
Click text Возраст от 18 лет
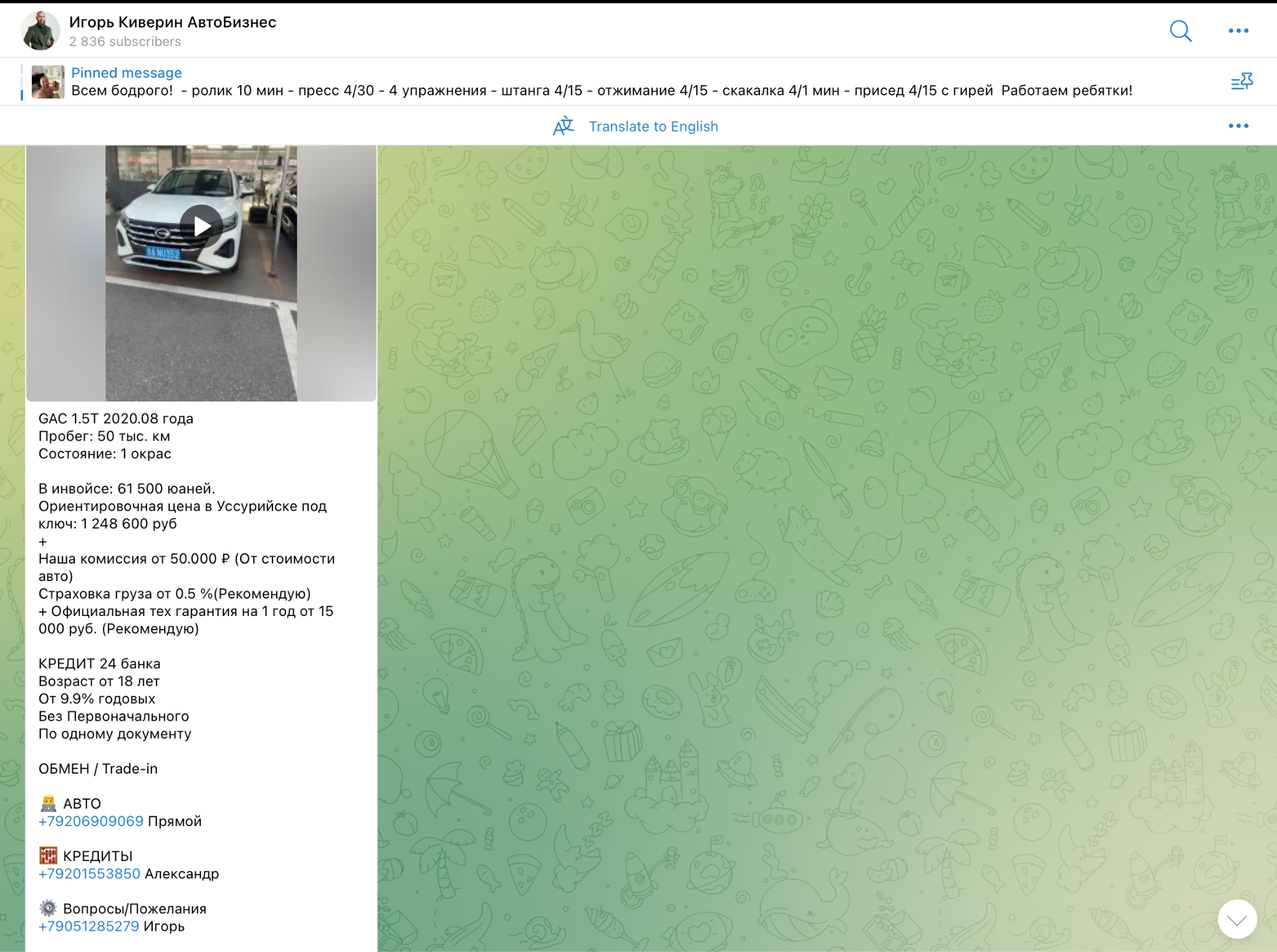click(x=99, y=681)
